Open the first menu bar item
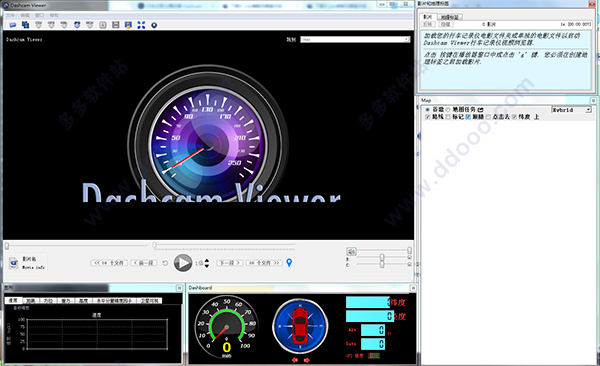The image size is (600, 366). (10, 15)
